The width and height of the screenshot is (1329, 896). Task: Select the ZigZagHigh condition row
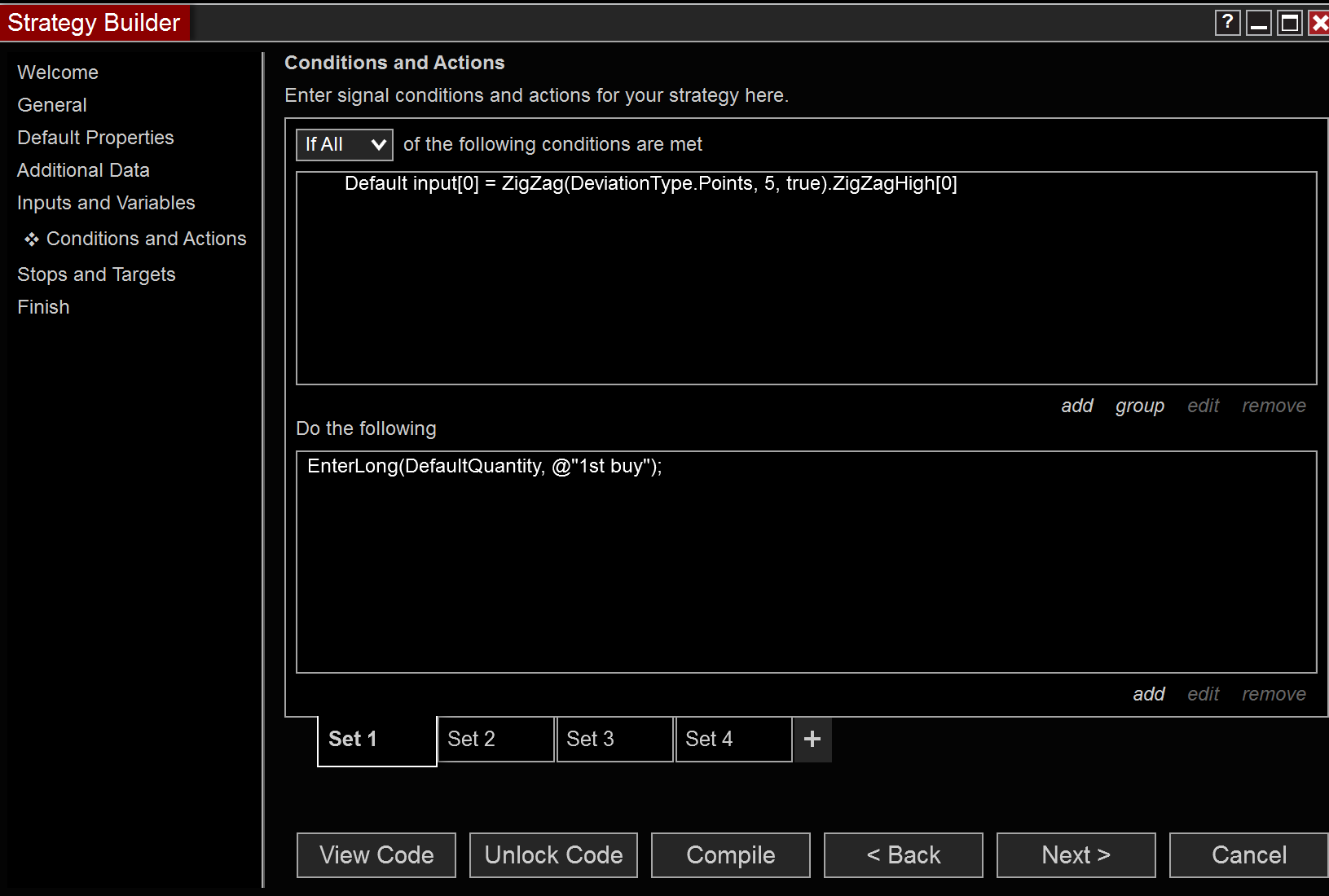click(650, 183)
